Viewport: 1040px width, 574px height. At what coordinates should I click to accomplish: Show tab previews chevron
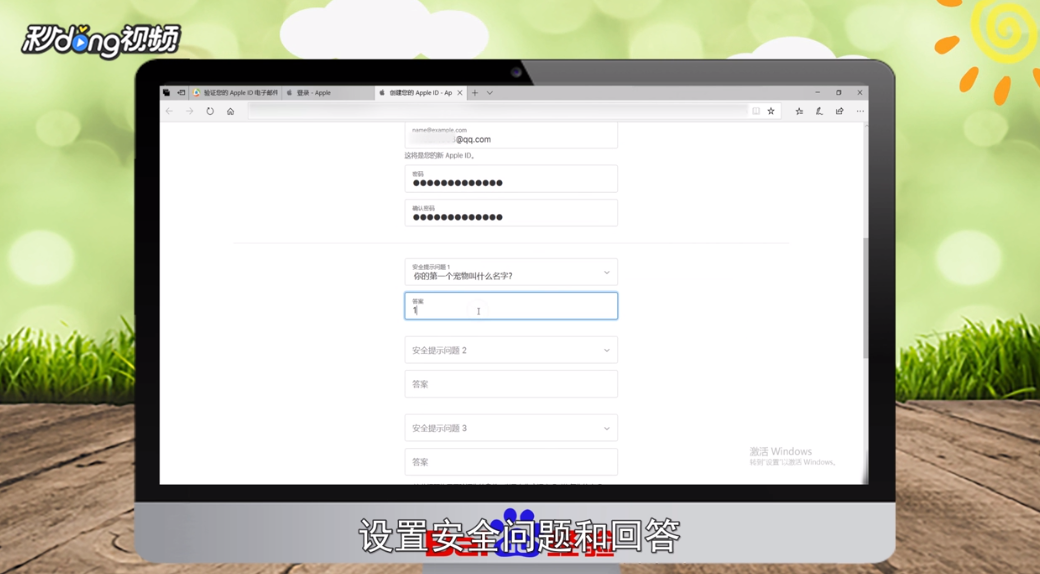[x=489, y=93]
